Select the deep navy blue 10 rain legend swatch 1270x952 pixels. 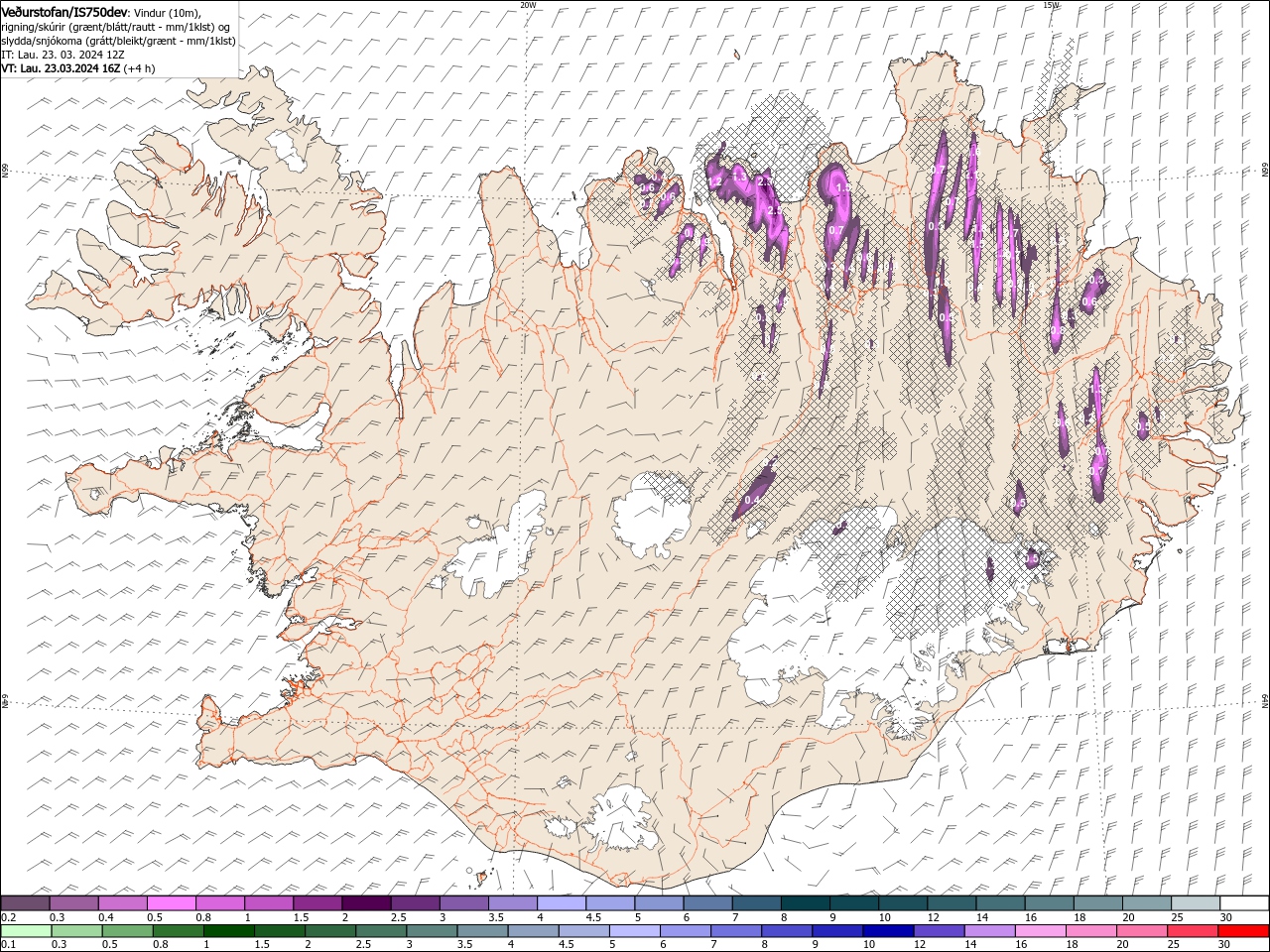click(x=889, y=931)
